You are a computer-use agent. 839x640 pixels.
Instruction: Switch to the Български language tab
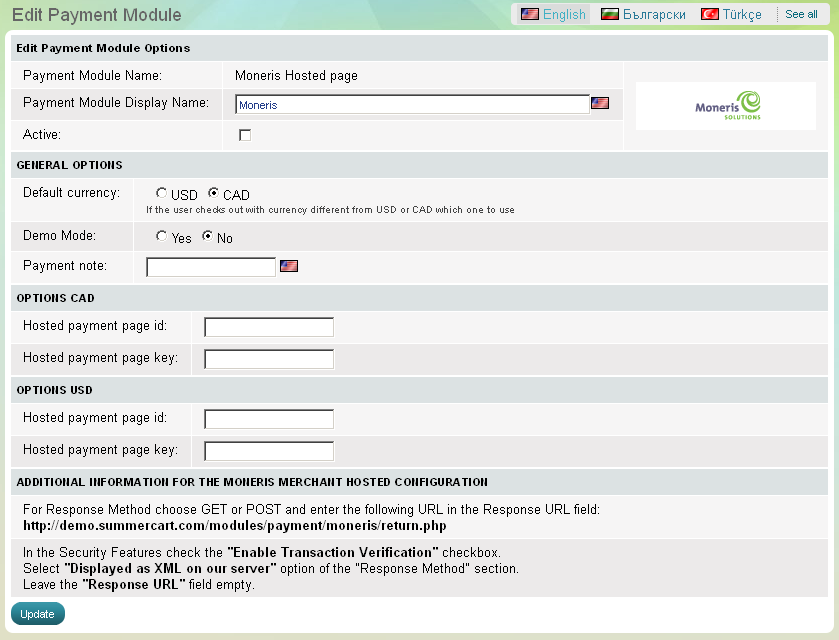(654, 14)
